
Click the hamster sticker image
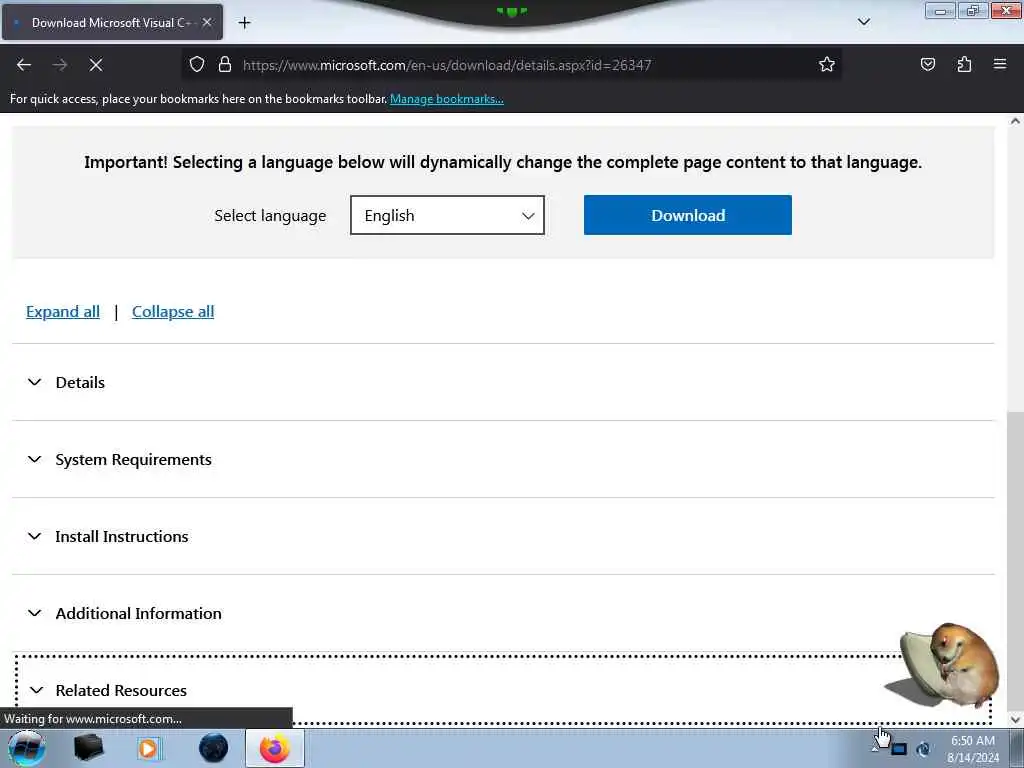pyautogui.click(x=944, y=665)
